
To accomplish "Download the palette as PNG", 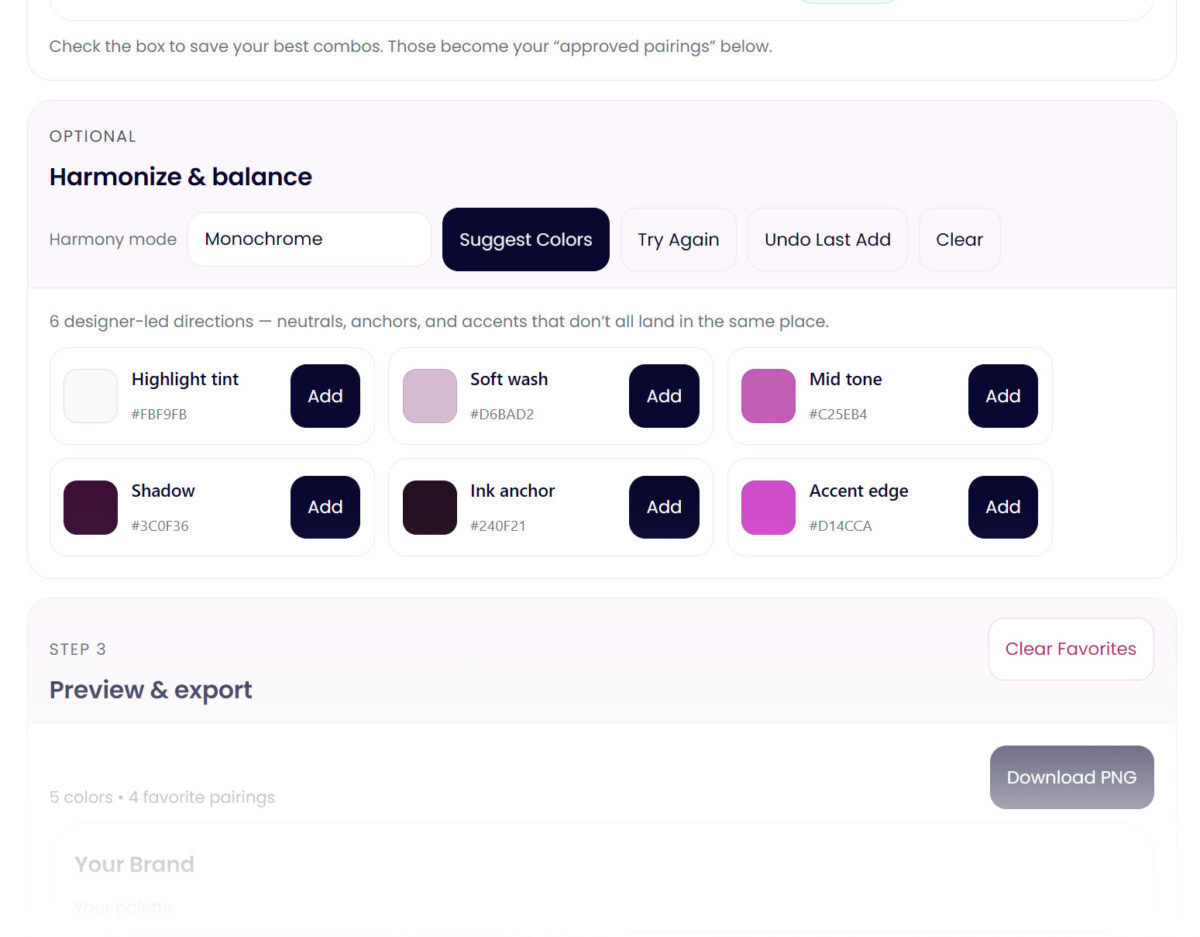I will [1071, 777].
